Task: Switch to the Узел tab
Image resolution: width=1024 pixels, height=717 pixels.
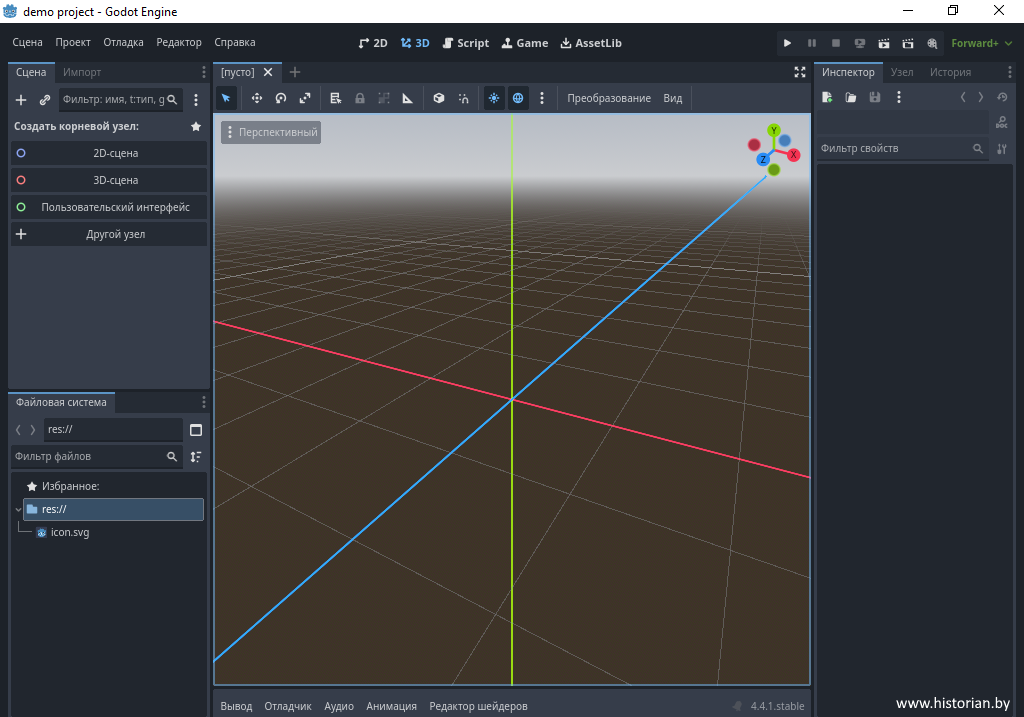Action: (x=902, y=72)
